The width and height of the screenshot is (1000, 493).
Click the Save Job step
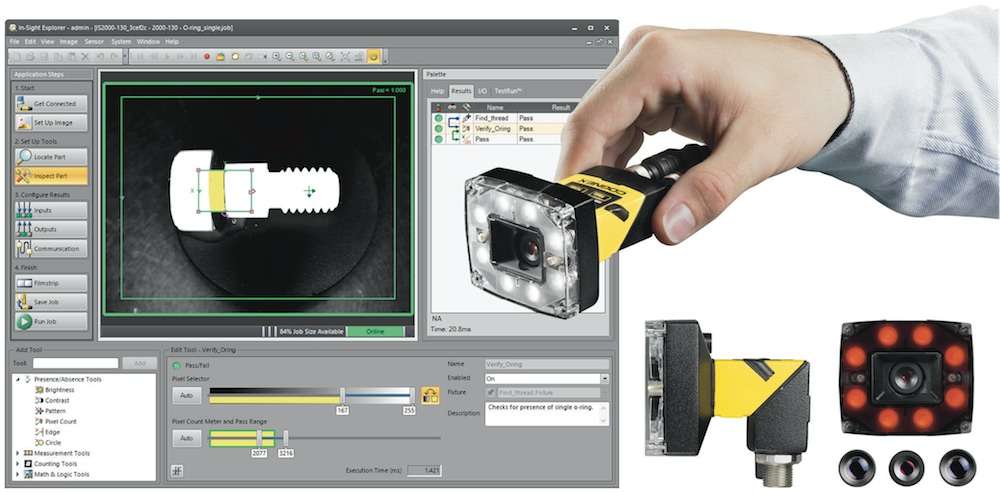(x=52, y=302)
